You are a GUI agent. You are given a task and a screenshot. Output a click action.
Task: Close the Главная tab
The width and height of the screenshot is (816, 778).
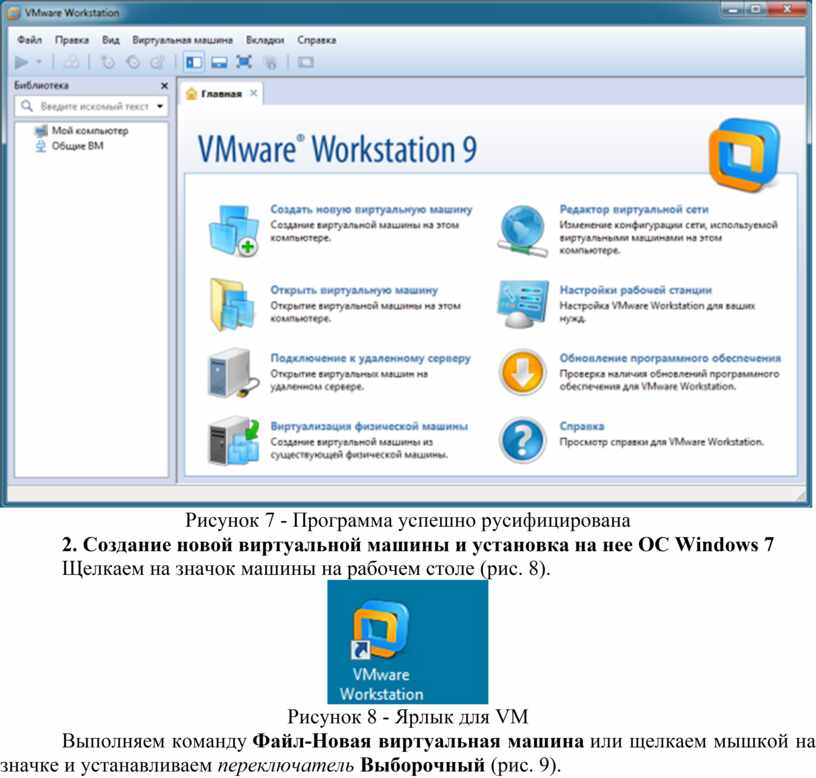[x=253, y=93]
